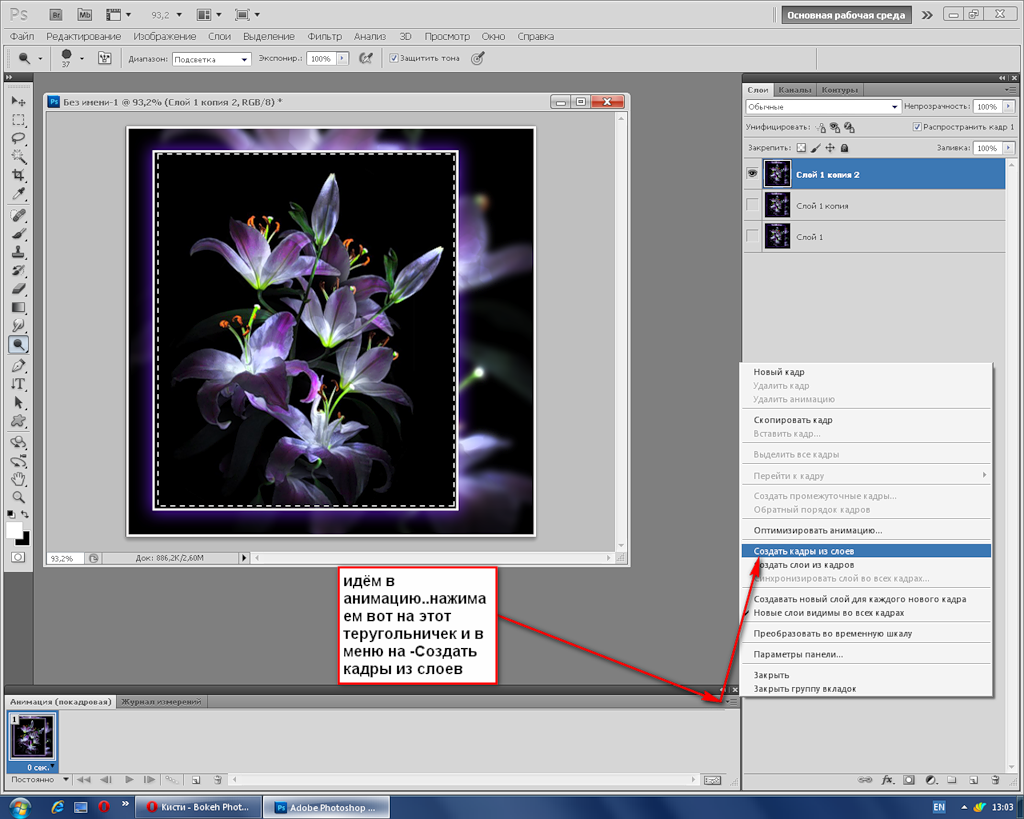1024x819 pixels.
Task: Click the lock-all padlock icon in Layers
Action: (x=845, y=148)
